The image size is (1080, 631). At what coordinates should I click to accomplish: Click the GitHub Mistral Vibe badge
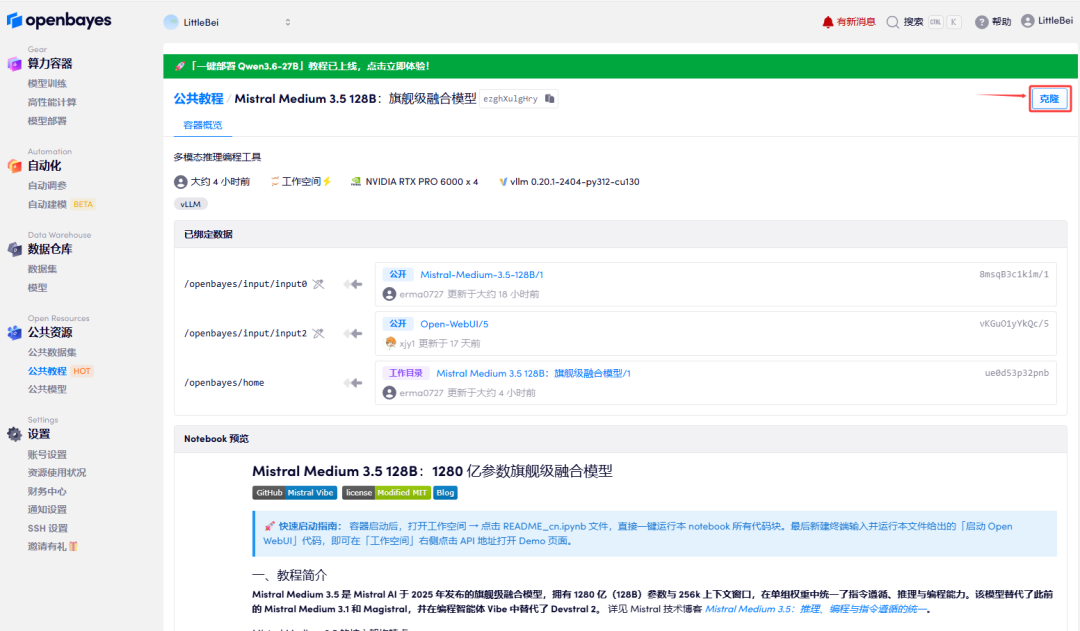tap(295, 493)
